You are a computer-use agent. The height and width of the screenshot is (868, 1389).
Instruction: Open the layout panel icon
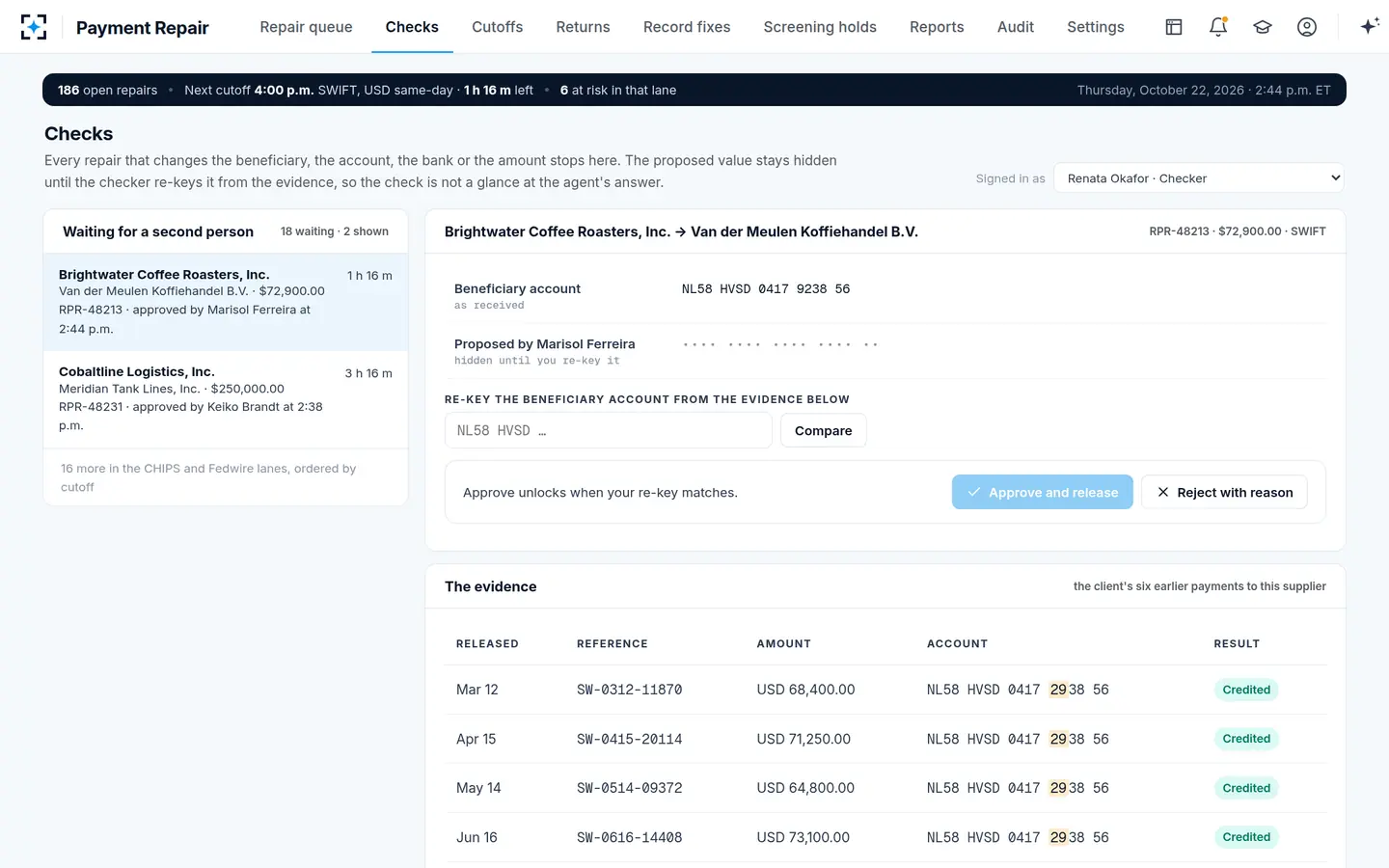click(x=1174, y=27)
